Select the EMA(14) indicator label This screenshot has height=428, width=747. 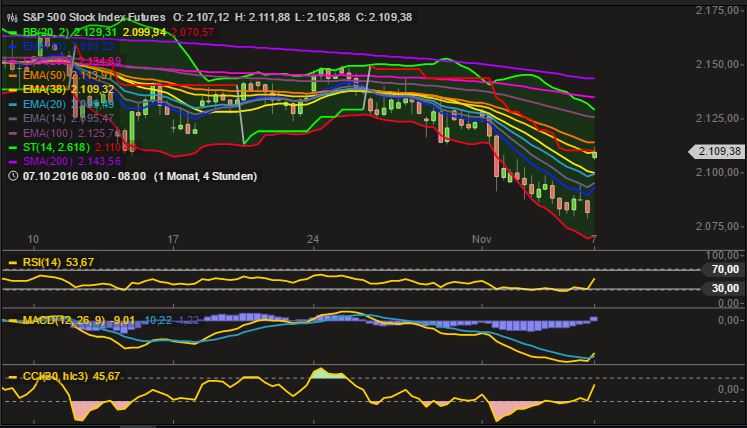coord(44,118)
